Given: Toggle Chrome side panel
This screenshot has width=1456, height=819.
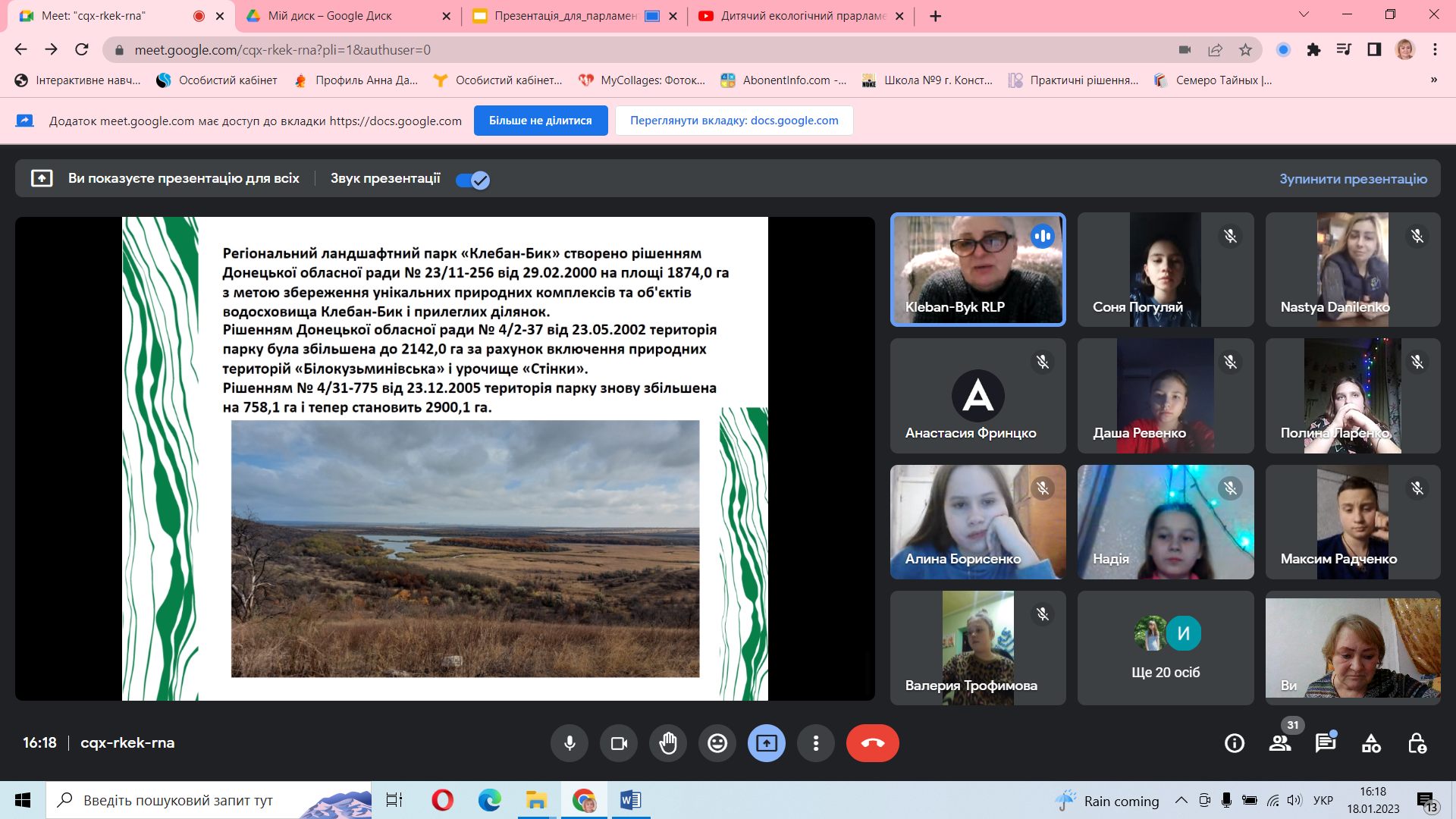Looking at the screenshot, I should (1374, 49).
